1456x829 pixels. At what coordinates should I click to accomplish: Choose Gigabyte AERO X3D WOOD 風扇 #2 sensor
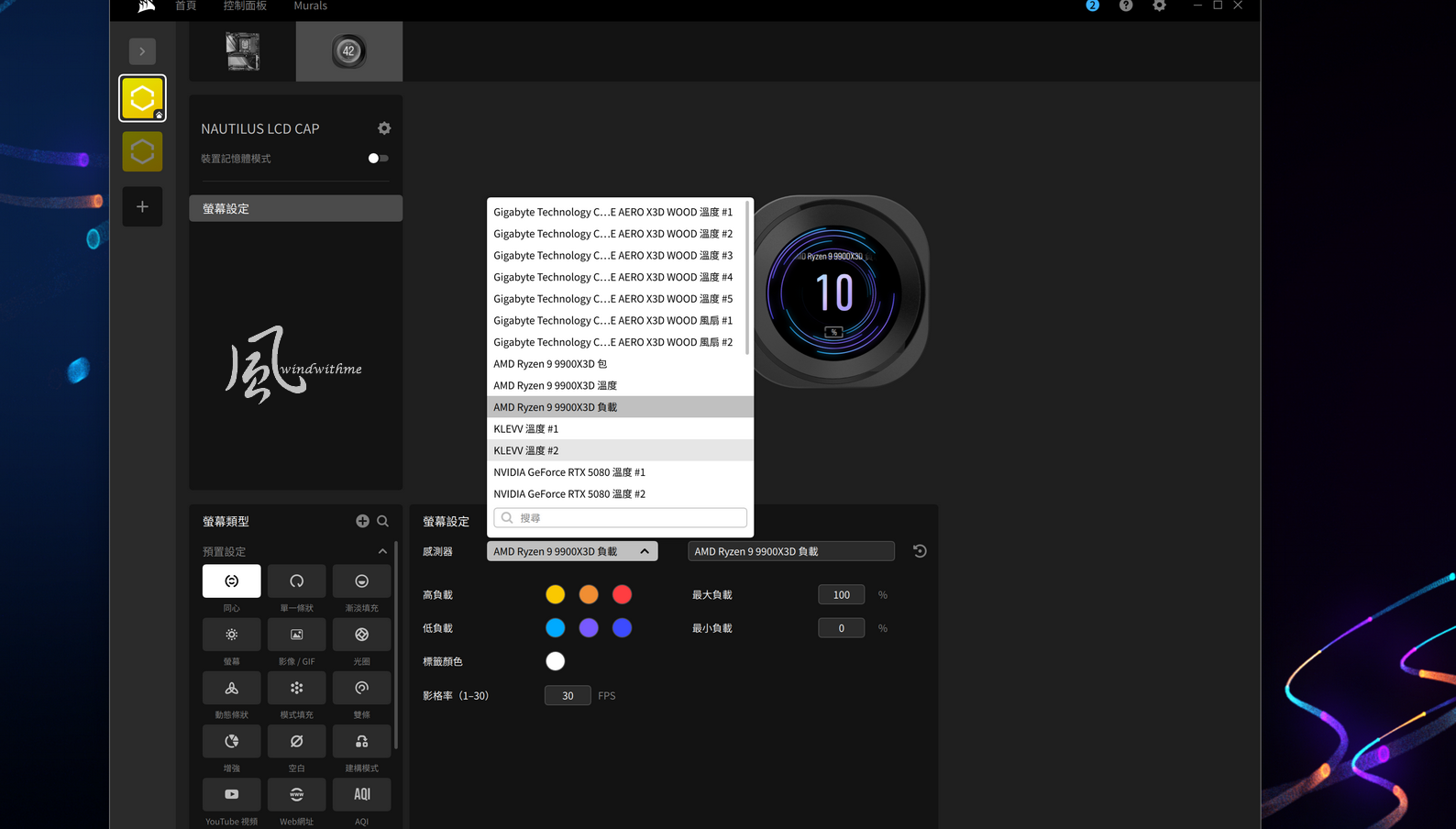click(619, 342)
